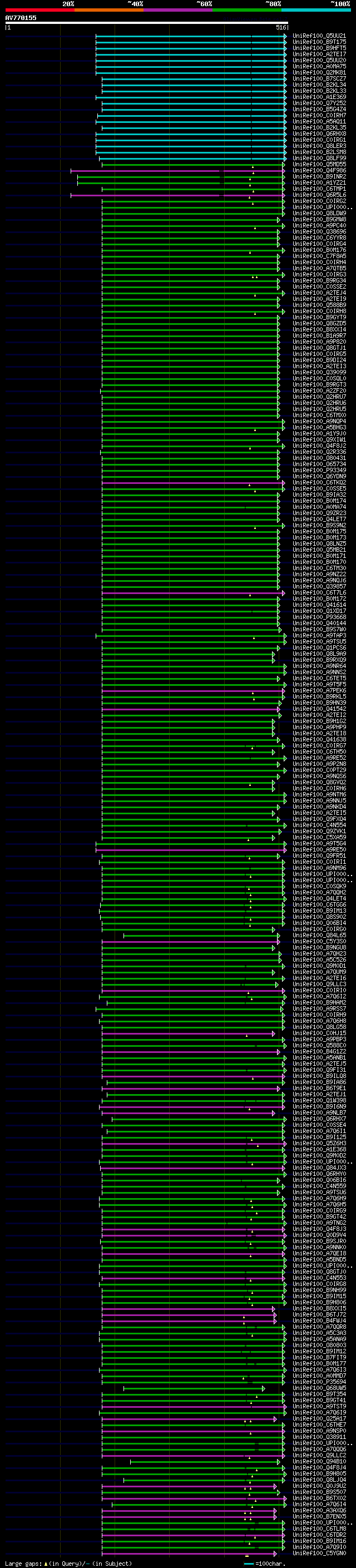Select the UniRef100_Q25A17 label
The height and width of the screenshot is (1568, 356).
pyautogui.click(x=319, y=1418)
